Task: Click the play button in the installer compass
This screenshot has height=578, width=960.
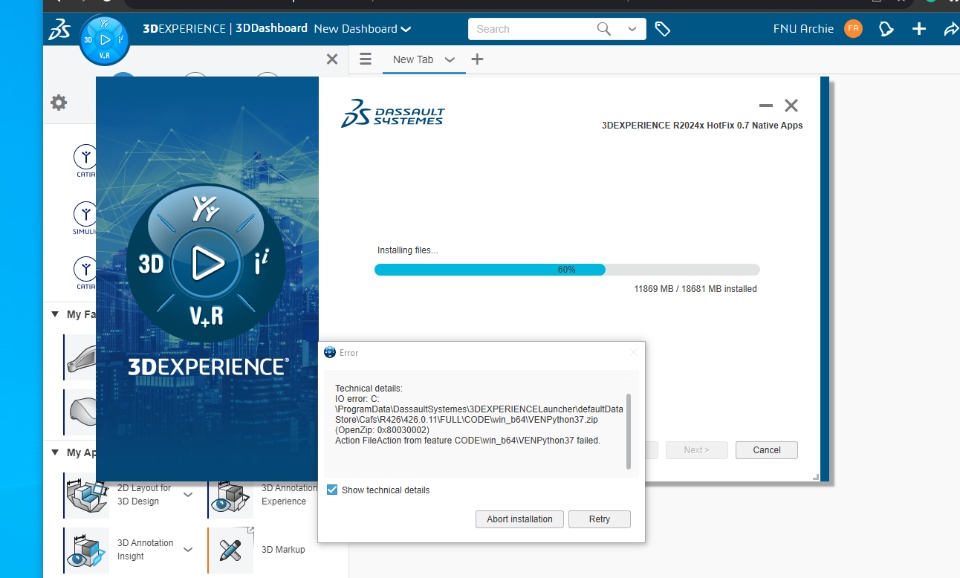Action: point(206,263)
